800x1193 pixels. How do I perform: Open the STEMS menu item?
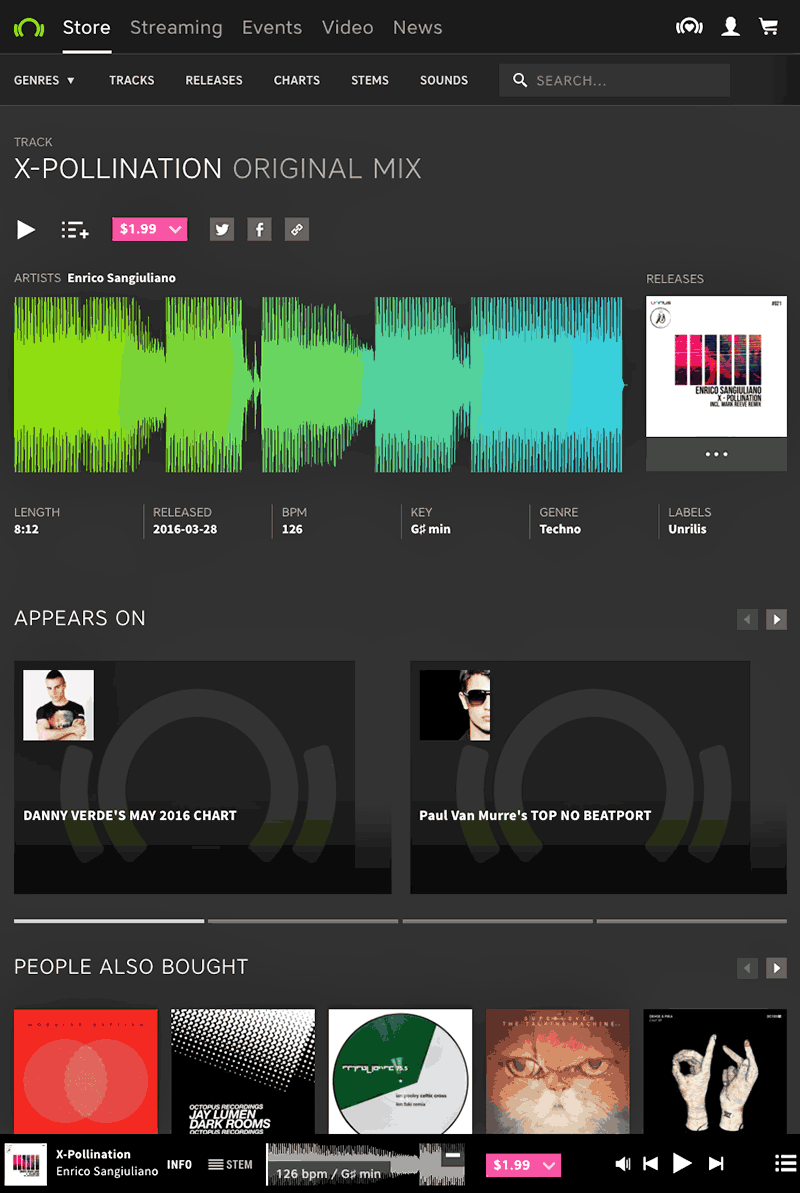370,80
